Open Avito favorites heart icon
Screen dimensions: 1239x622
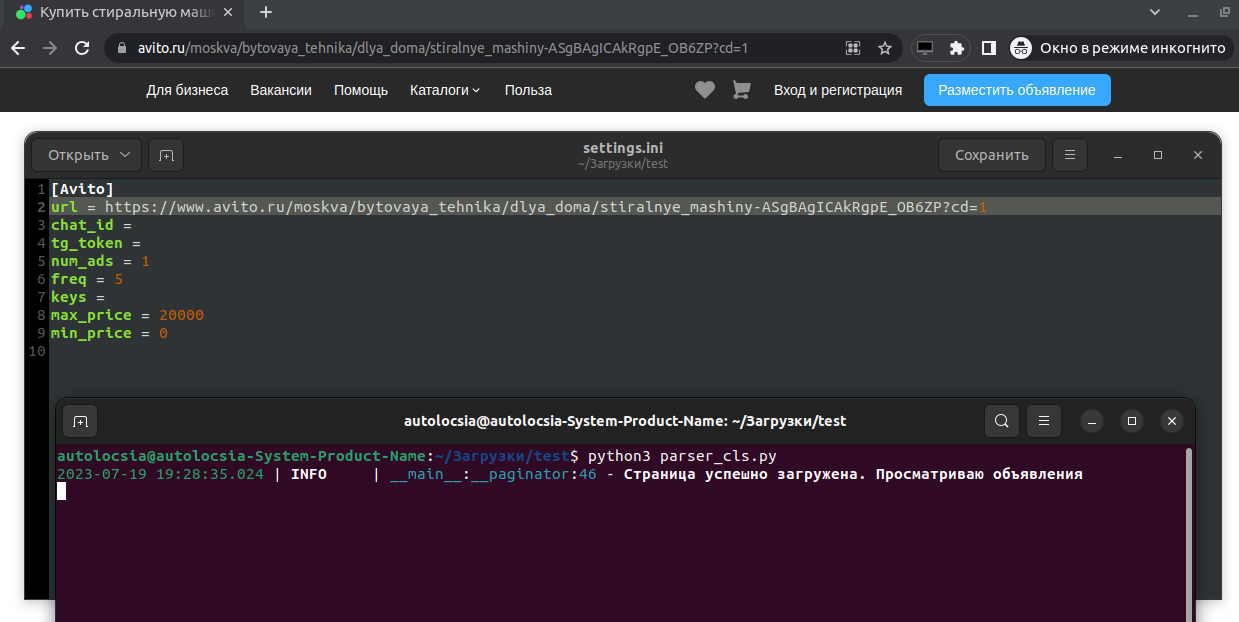pyautogui.click(x=704, y=89)
